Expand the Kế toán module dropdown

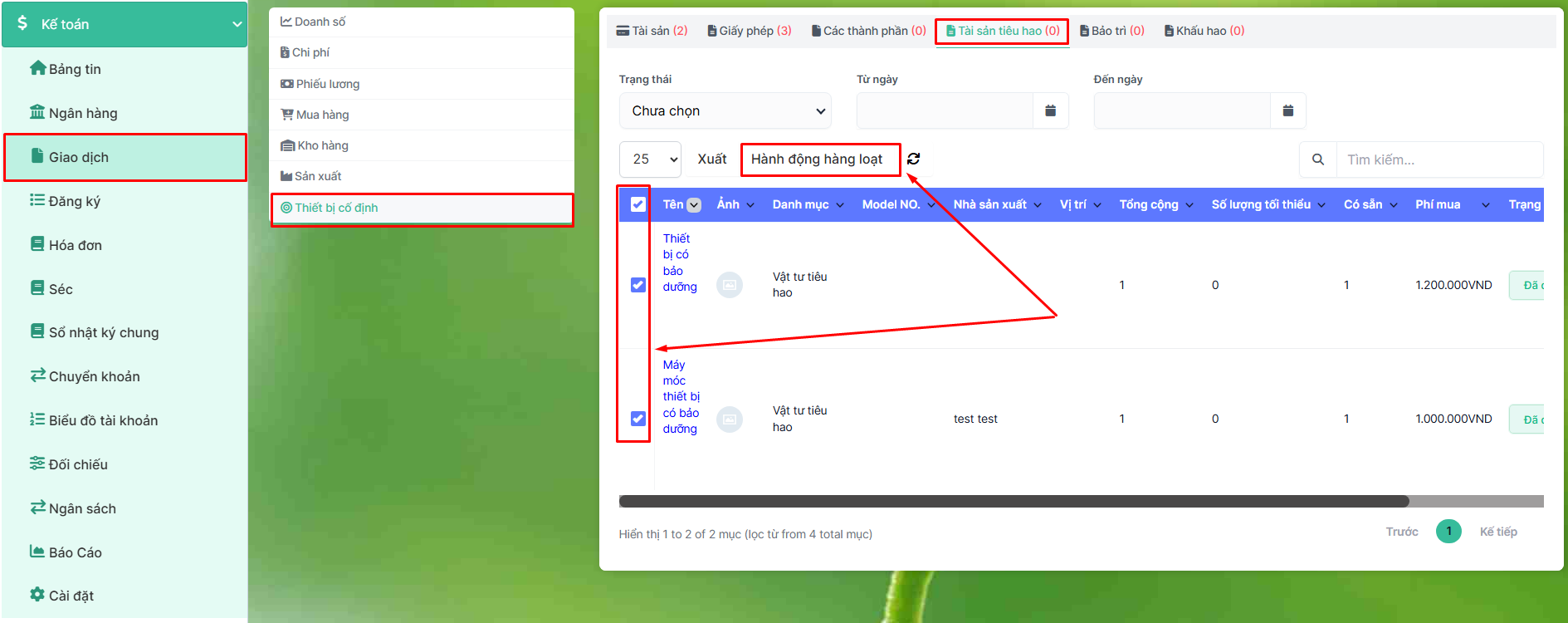point(125,24)
